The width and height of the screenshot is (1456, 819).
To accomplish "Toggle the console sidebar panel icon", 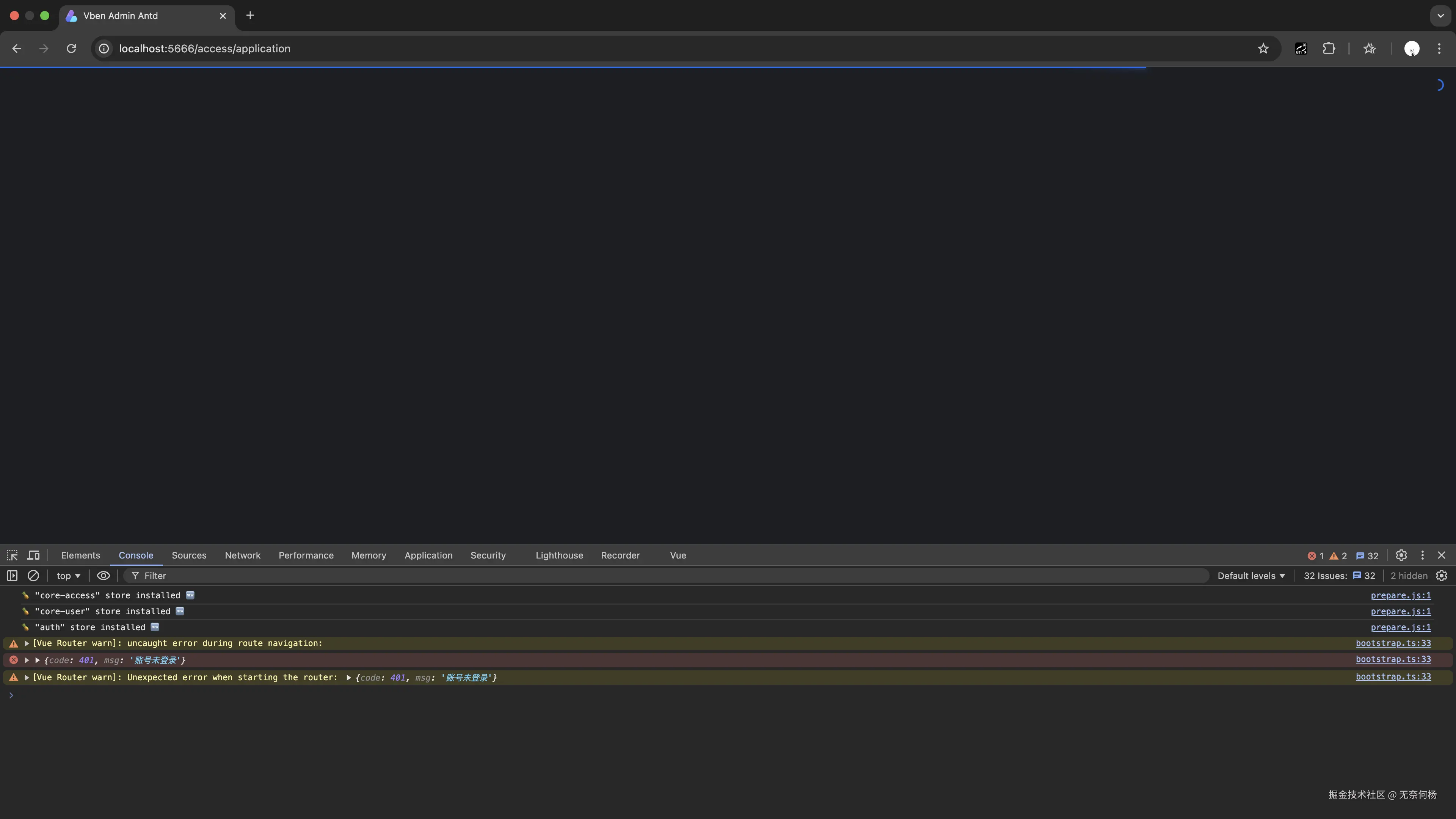I will click(x=12, y=576).
